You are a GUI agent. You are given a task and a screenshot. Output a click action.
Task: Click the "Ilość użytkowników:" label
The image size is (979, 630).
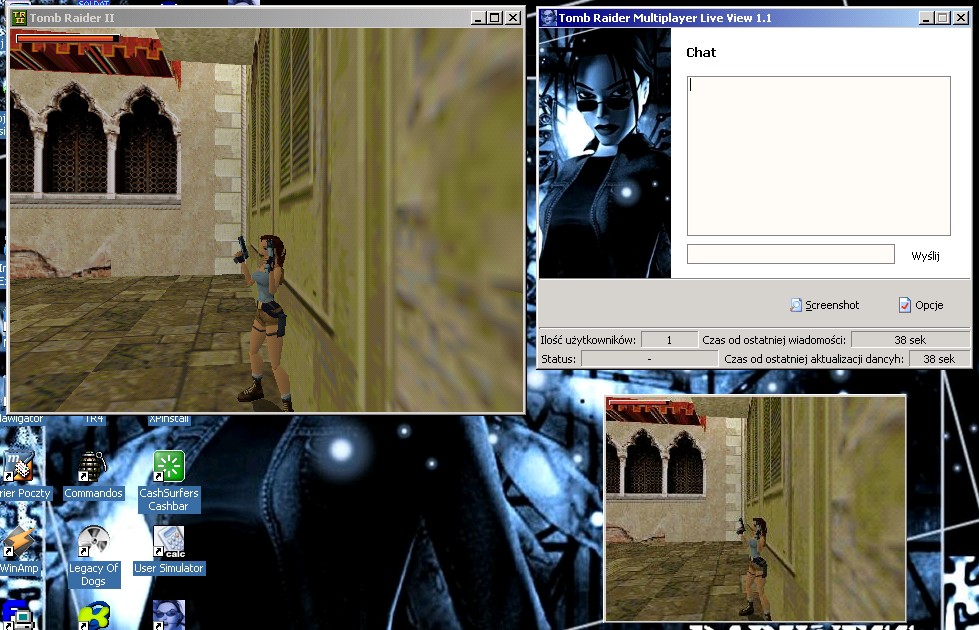coord(588,340)
